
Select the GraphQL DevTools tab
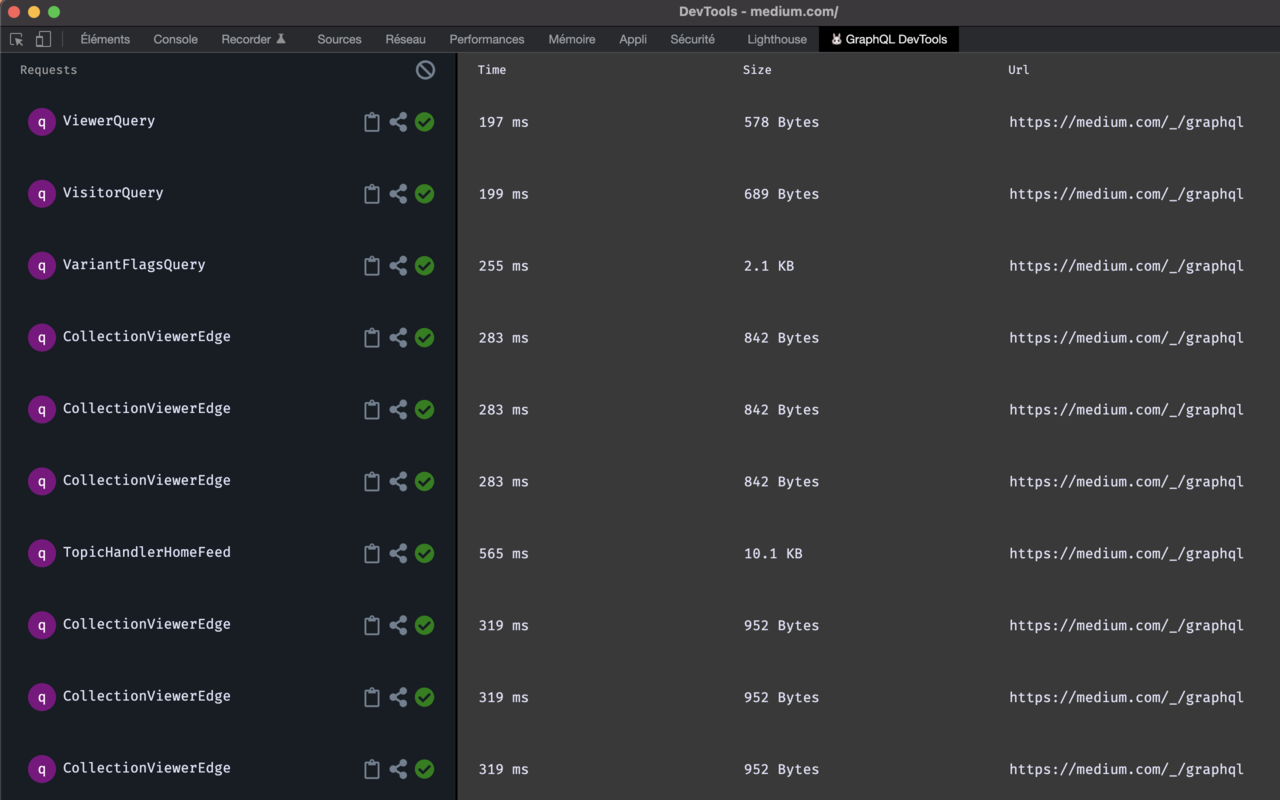(x=889, y=39)
